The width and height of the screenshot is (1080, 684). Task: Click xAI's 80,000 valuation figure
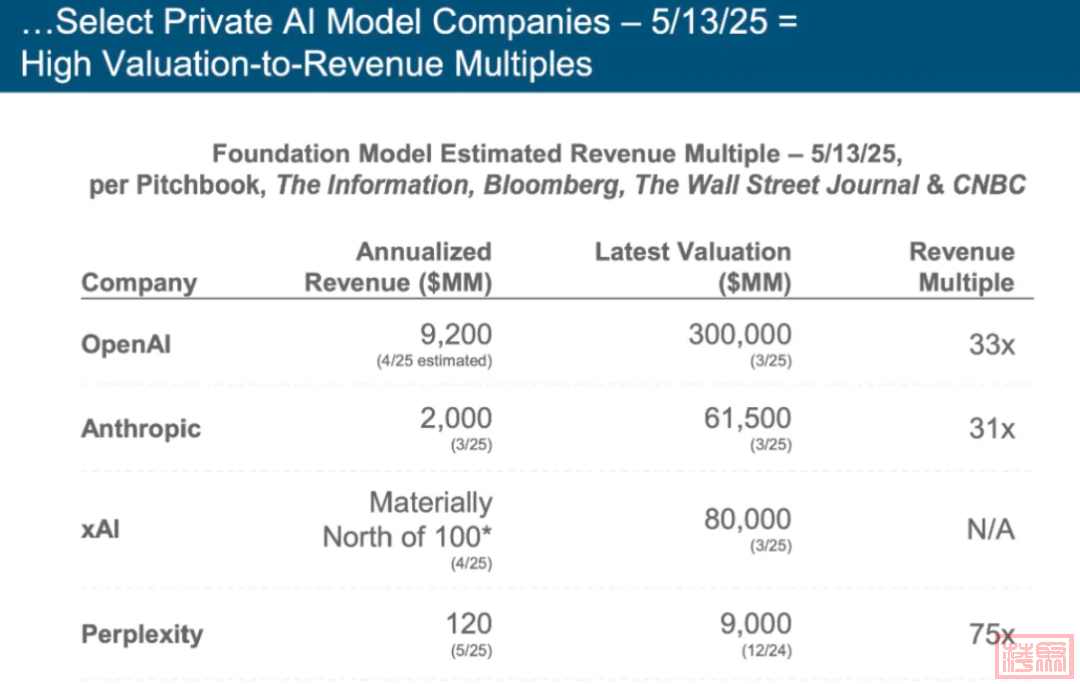pos(747,519)
